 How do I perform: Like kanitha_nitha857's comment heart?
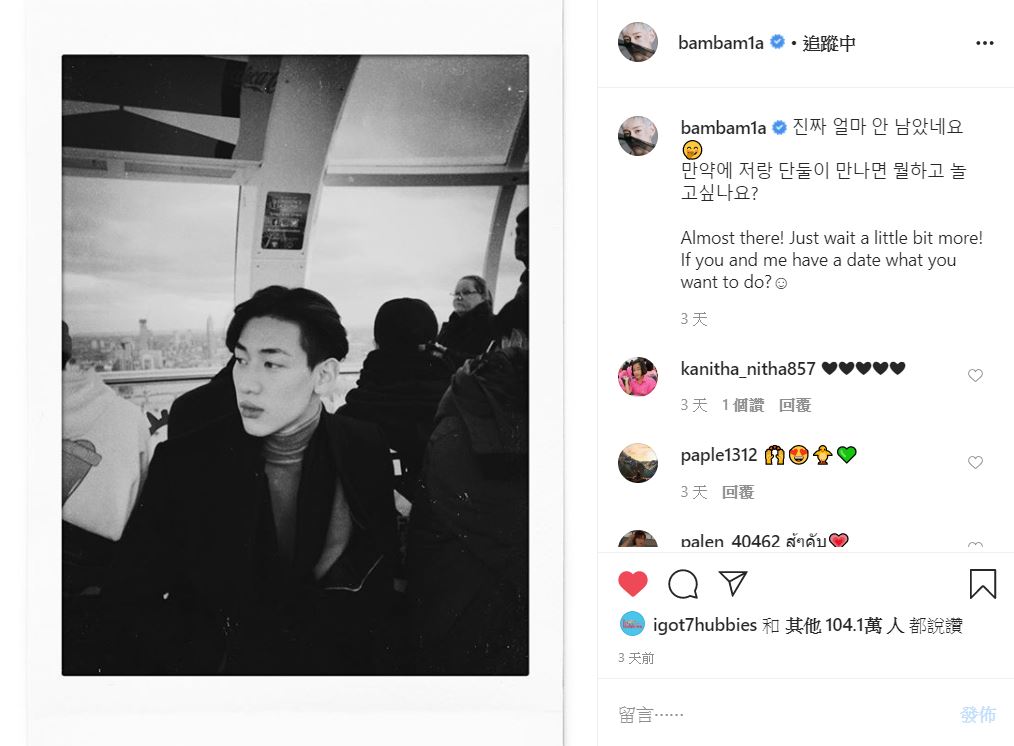tap(975, 376)
